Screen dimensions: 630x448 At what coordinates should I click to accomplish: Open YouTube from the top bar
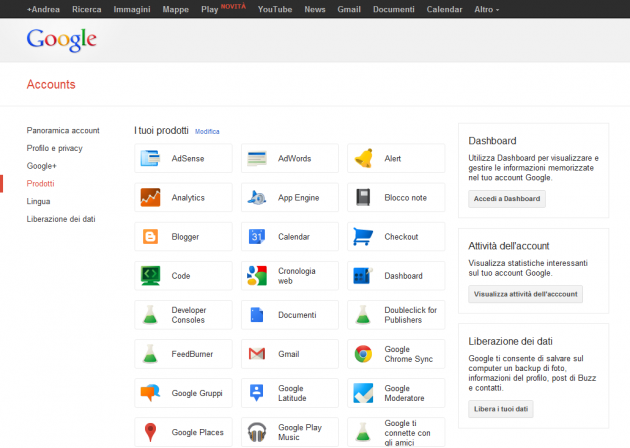[275, 9]
